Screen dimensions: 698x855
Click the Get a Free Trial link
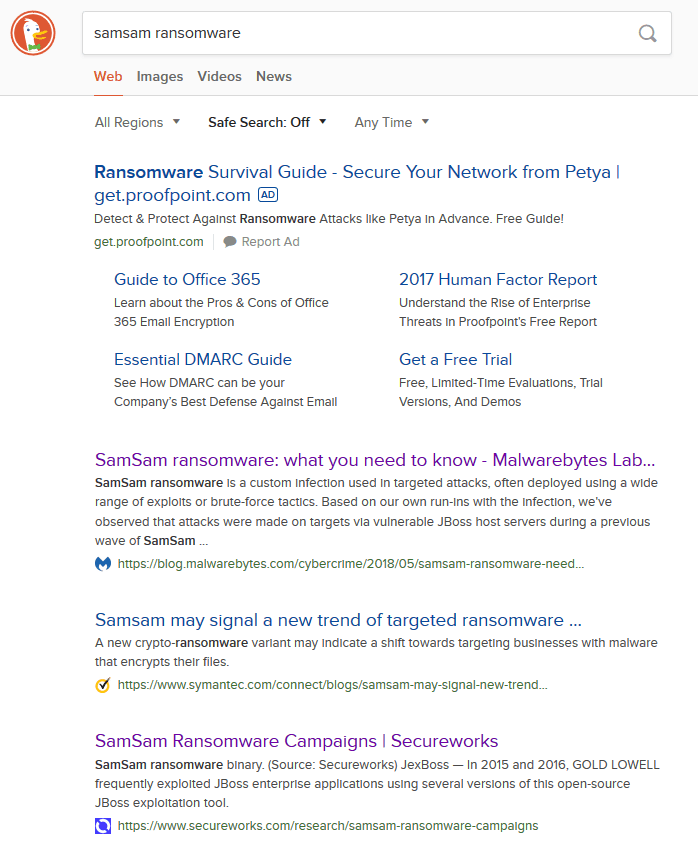455,360
